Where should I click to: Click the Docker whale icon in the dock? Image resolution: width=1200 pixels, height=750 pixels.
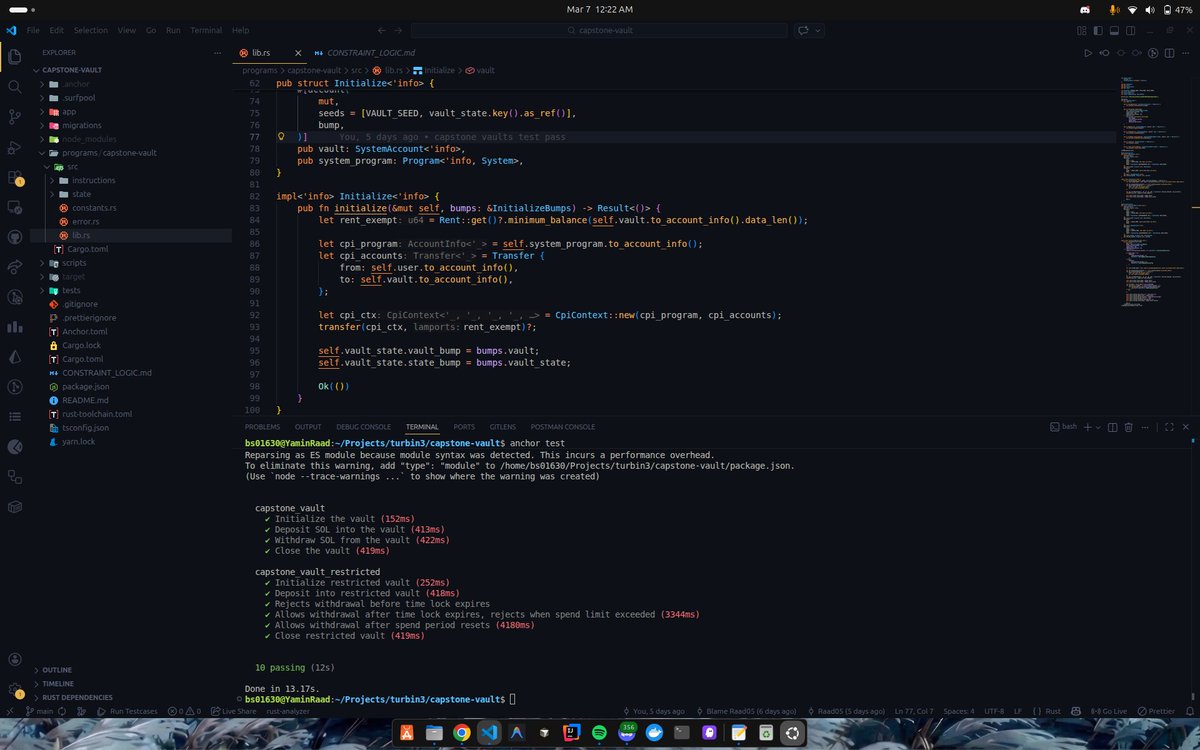(654, 732)
